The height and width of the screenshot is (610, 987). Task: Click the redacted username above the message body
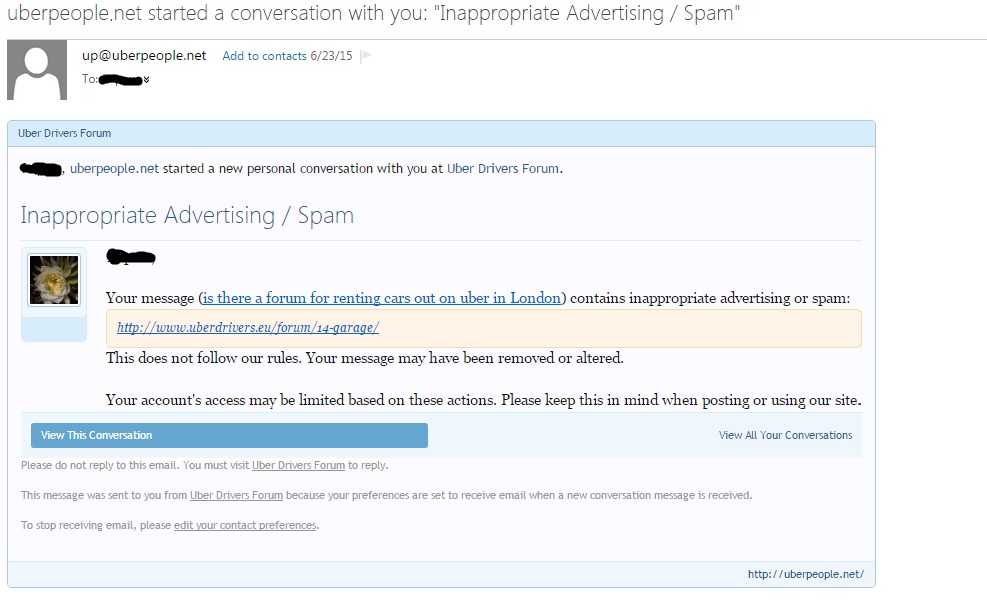132,258
